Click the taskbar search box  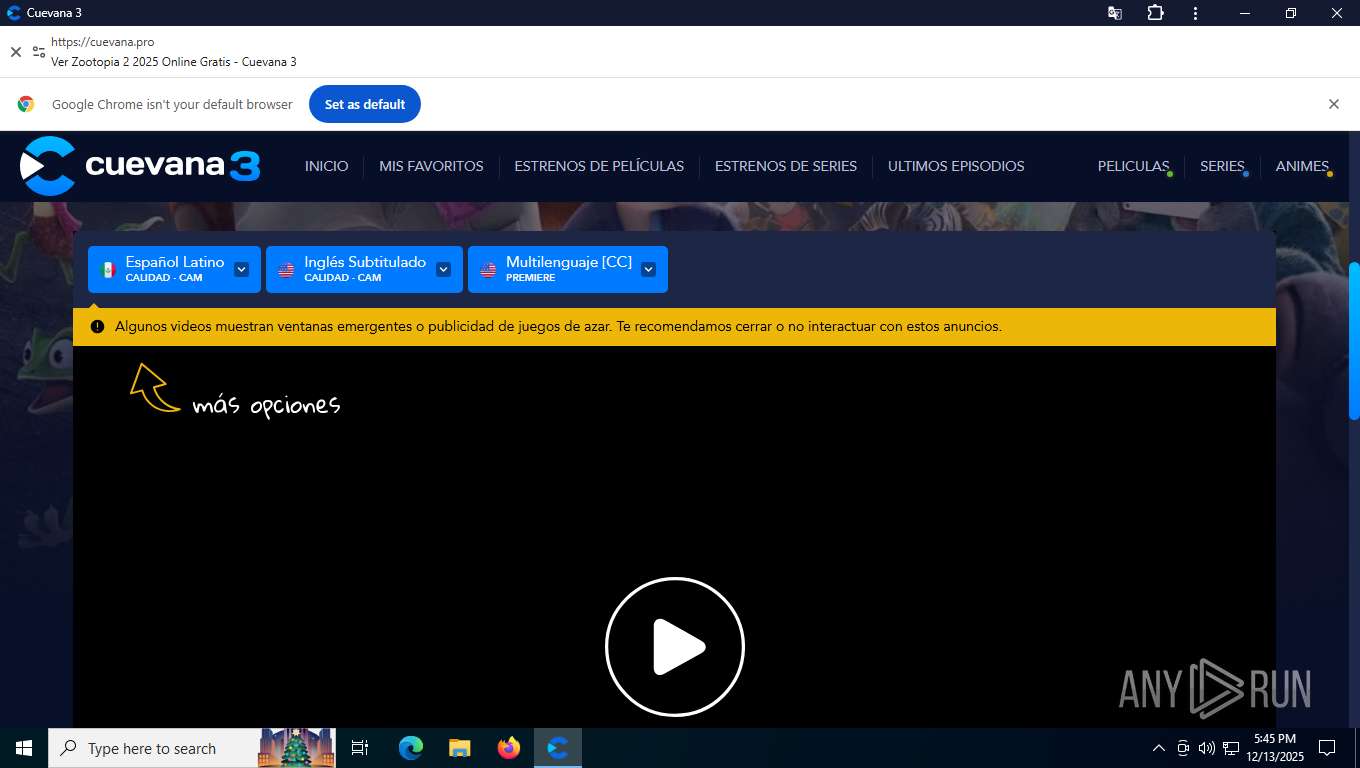(192, 748)
